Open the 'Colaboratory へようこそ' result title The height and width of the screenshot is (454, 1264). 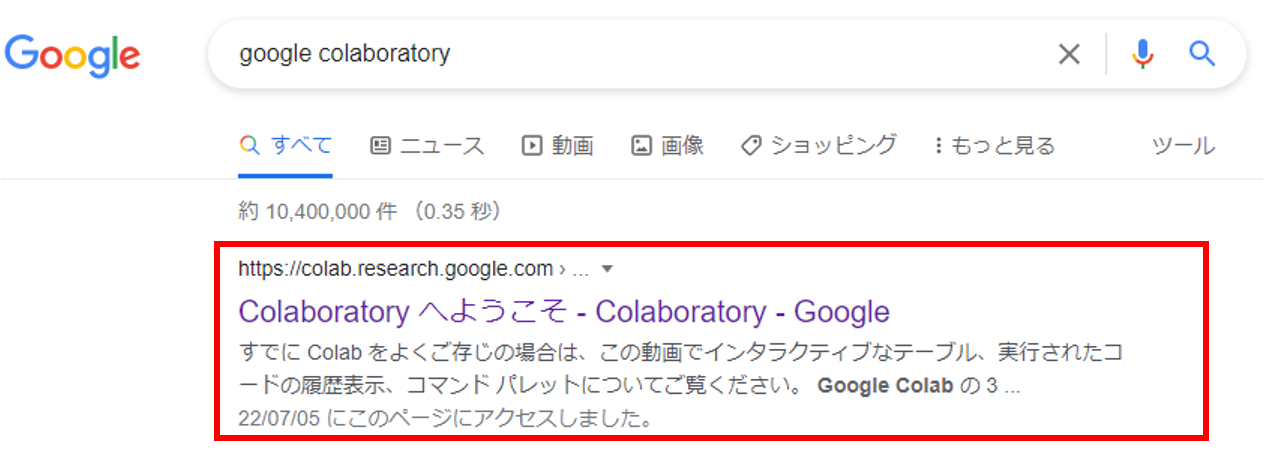(x=564, y=311)
